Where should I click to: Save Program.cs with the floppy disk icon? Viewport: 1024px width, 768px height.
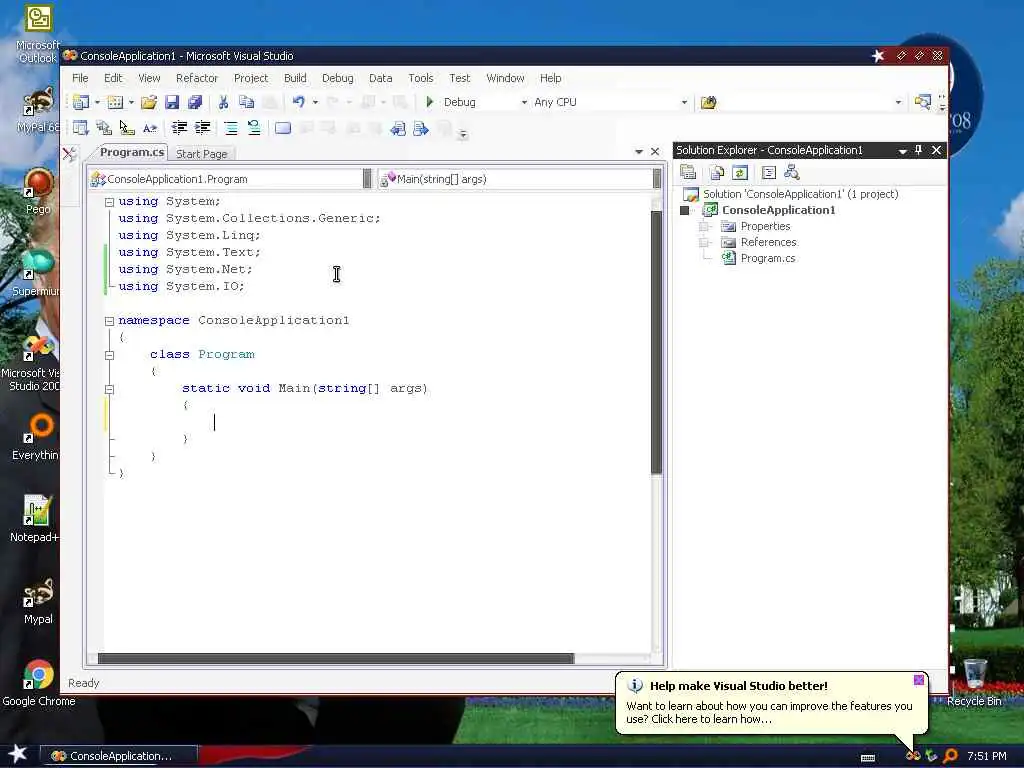[x=172, y=102]
